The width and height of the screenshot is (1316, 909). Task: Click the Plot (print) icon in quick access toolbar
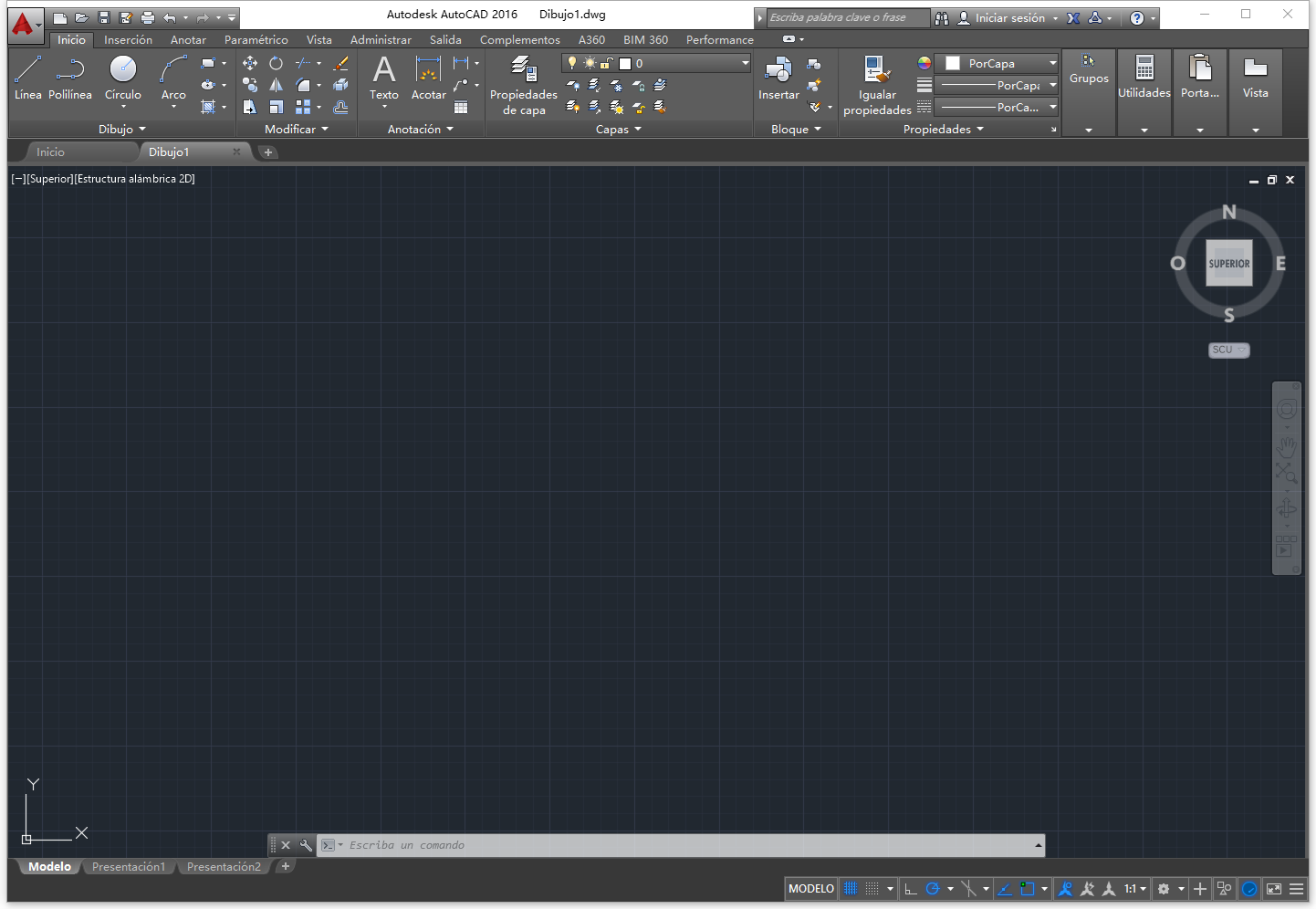[148, 17]
